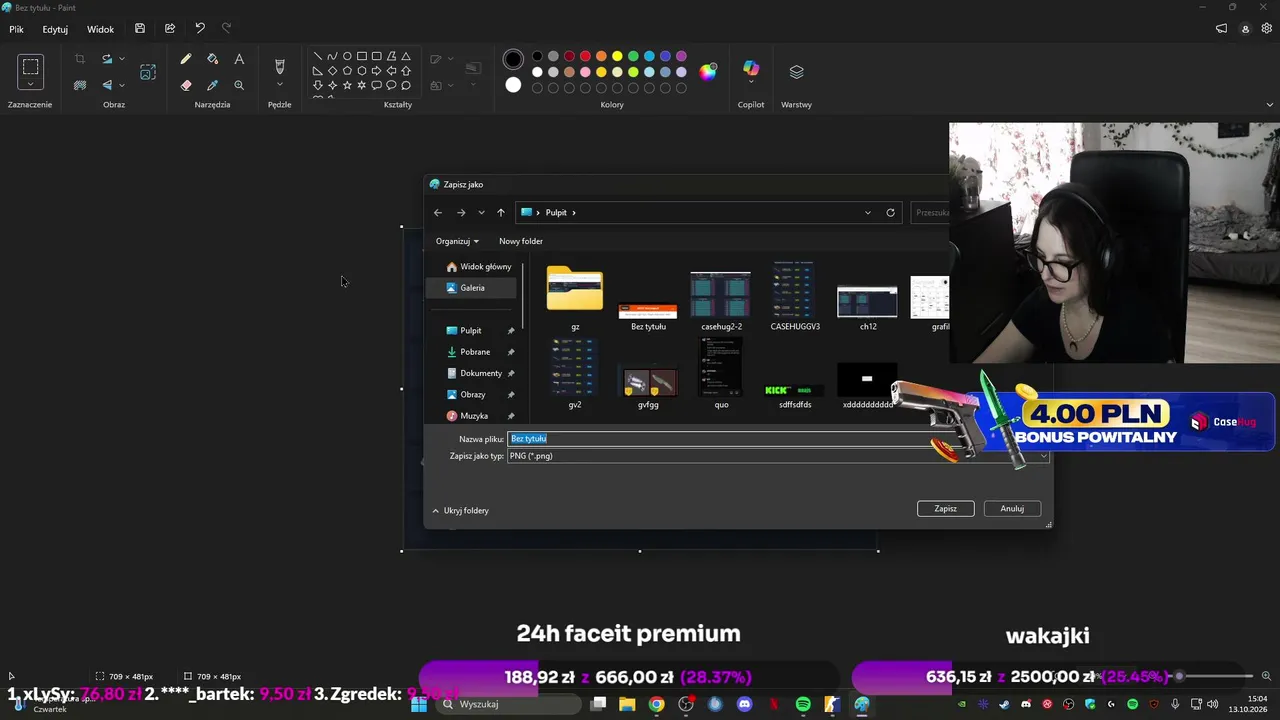1280x720 pixels.
Task: Open recent locations dropdown arrow
Action: [x=481, y=212]
